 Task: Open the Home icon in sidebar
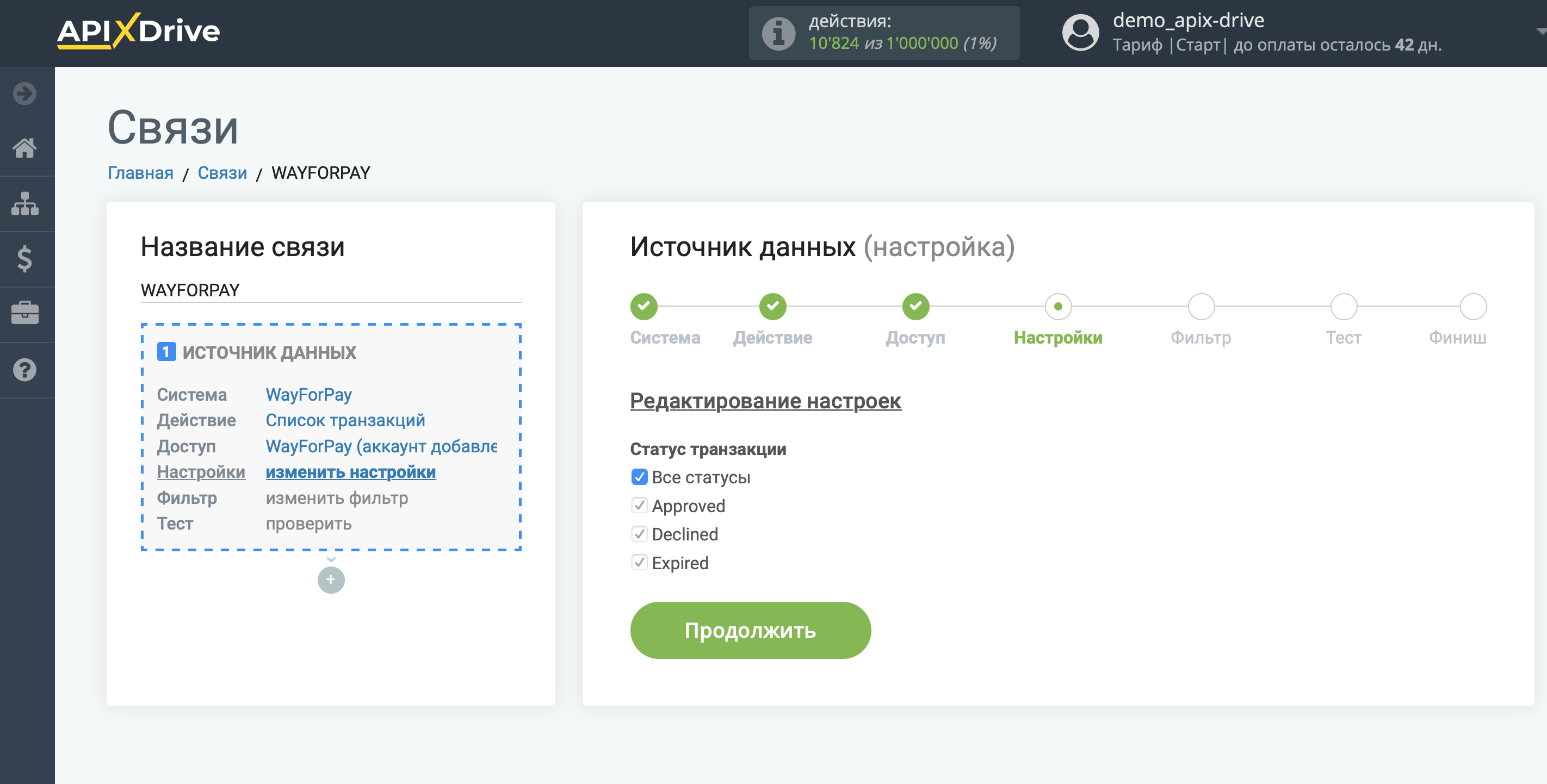click(x=24, y=148)
